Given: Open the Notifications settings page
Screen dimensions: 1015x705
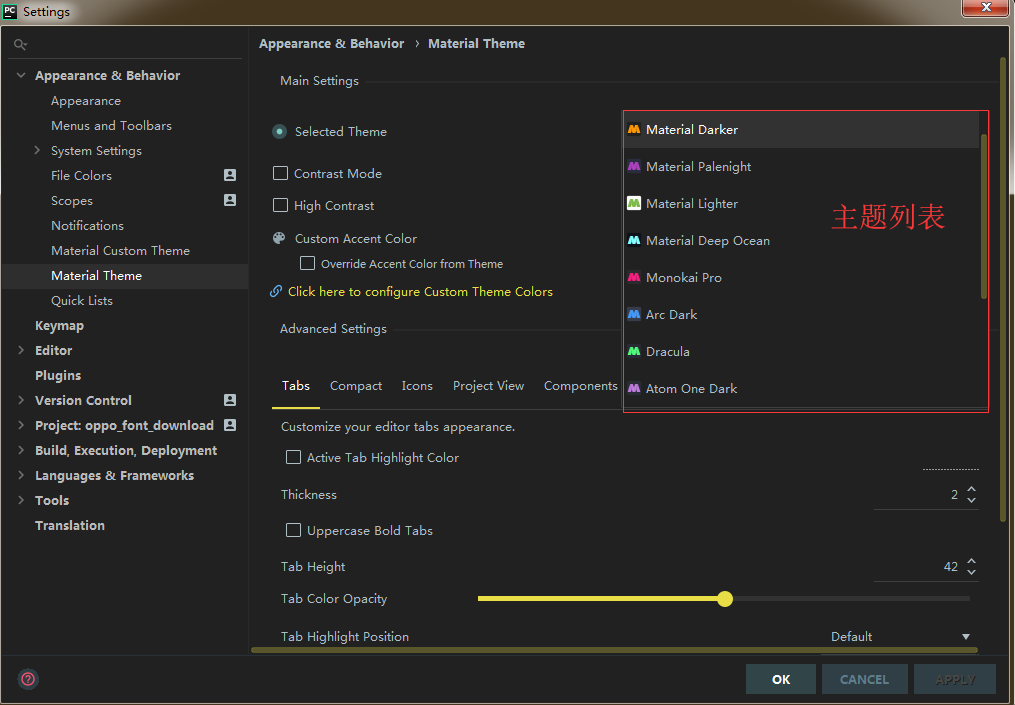Looking at the screenshot, I should pos(87,225).
